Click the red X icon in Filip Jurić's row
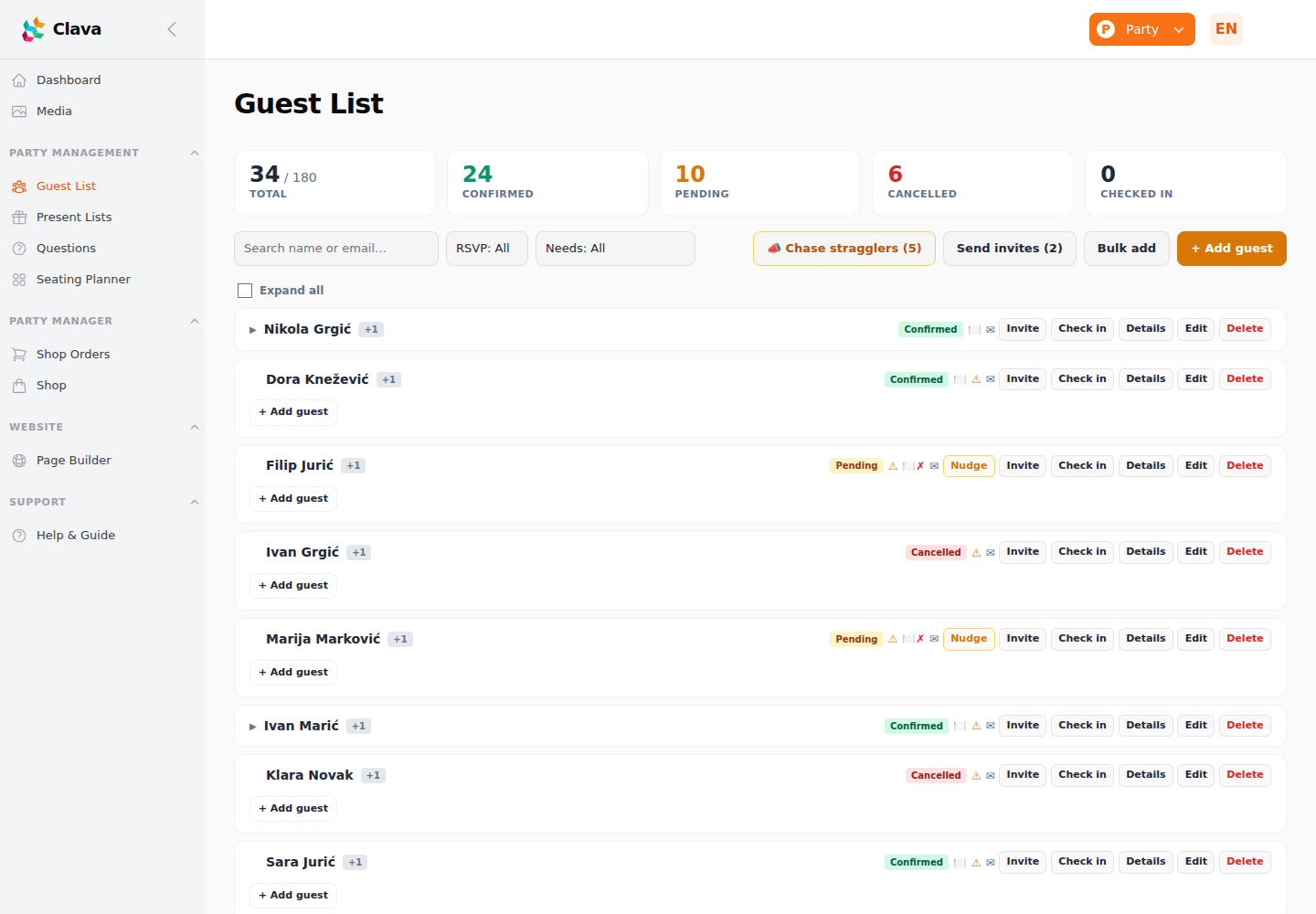This screenshot has height=914, width=1316. (x=920, y=466)
